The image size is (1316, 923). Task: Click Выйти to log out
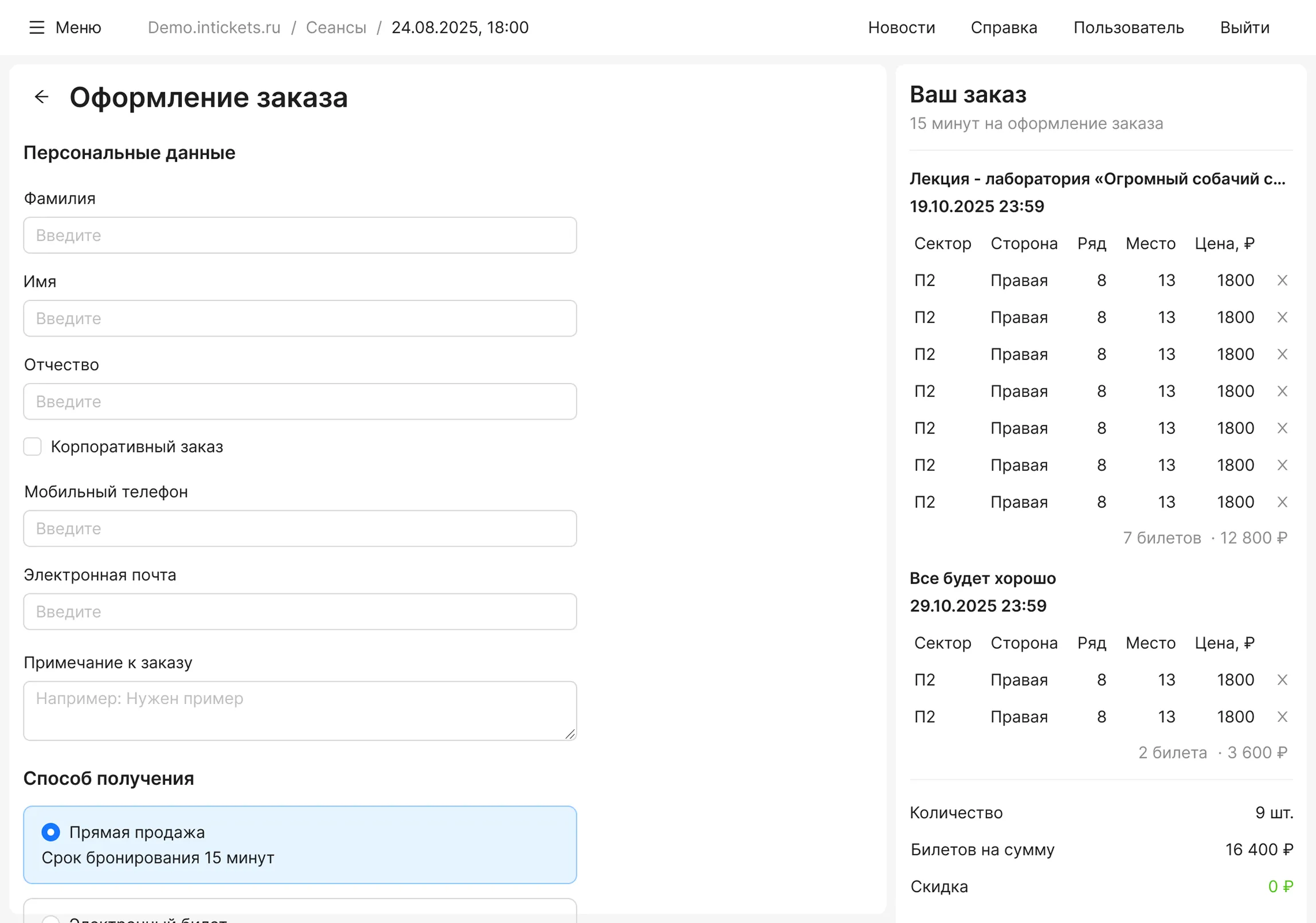1244,28
